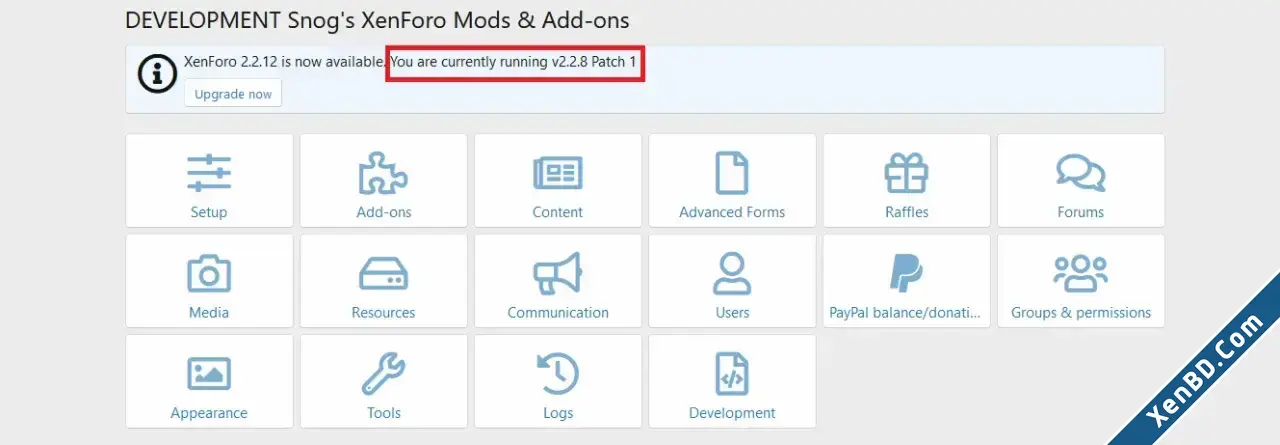Open the Users person icon
1280x445 pixels.
[x=732, y=273]
